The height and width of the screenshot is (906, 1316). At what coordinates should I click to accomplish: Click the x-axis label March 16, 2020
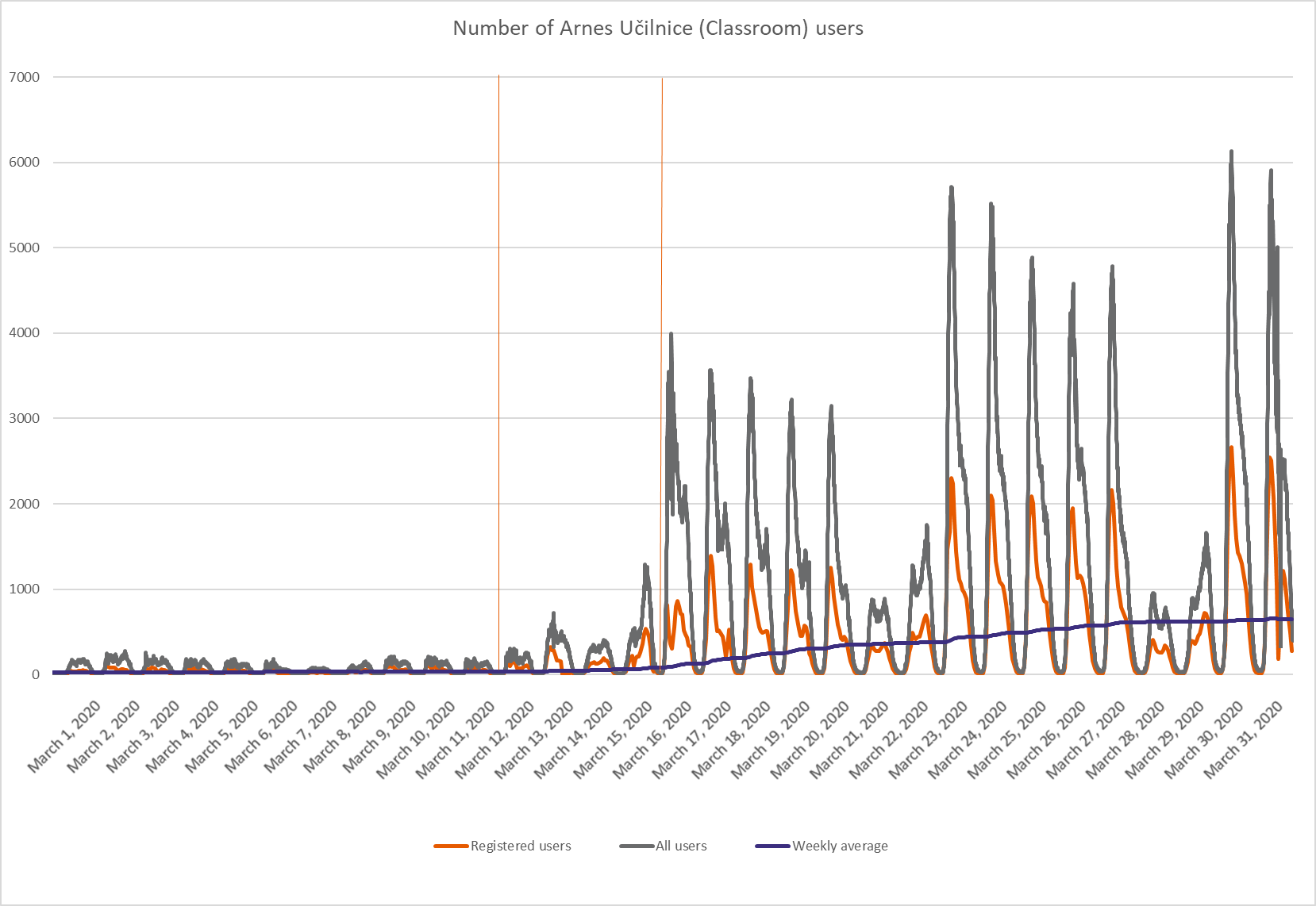point(653,739)
